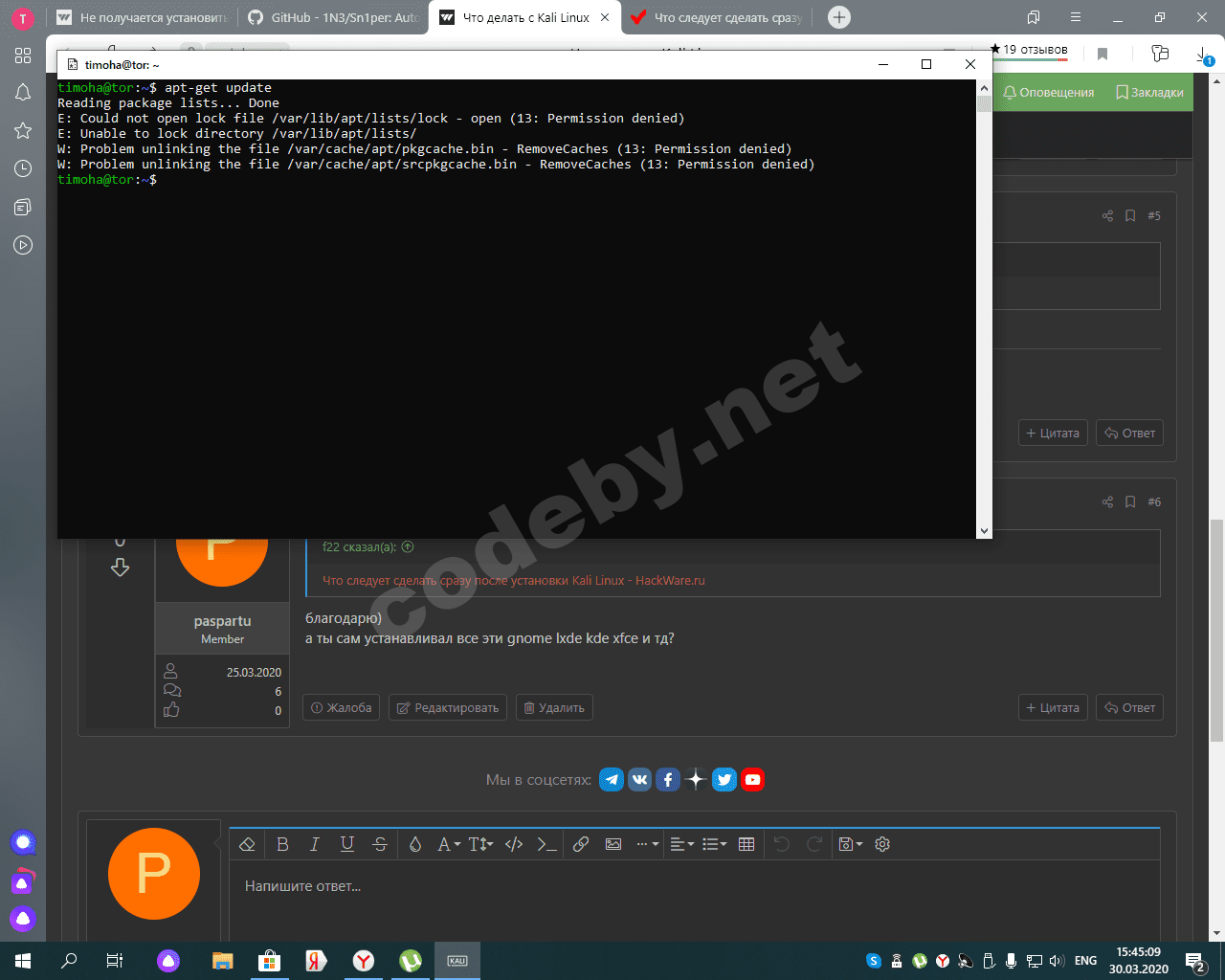Open the VK social link
The image size is (1225, 980).
point(639,780)
